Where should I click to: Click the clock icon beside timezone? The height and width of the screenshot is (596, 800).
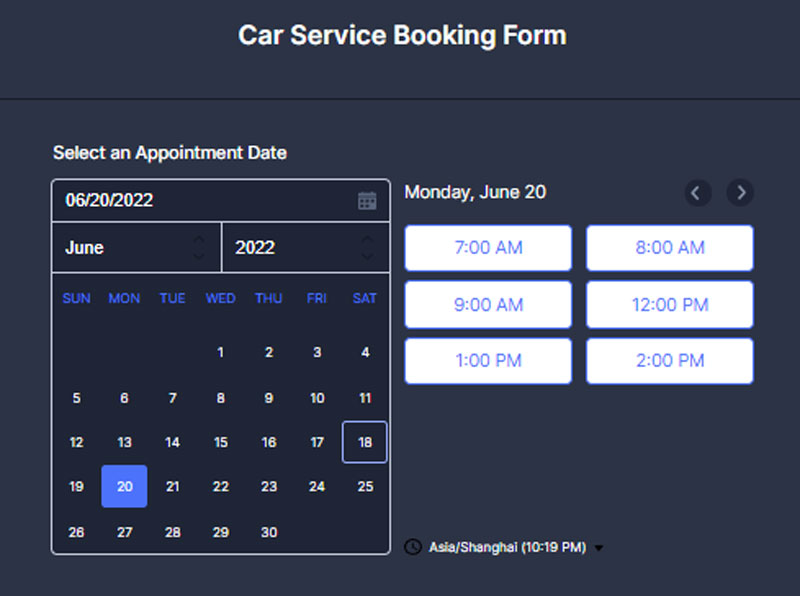[x=413, y=547]
